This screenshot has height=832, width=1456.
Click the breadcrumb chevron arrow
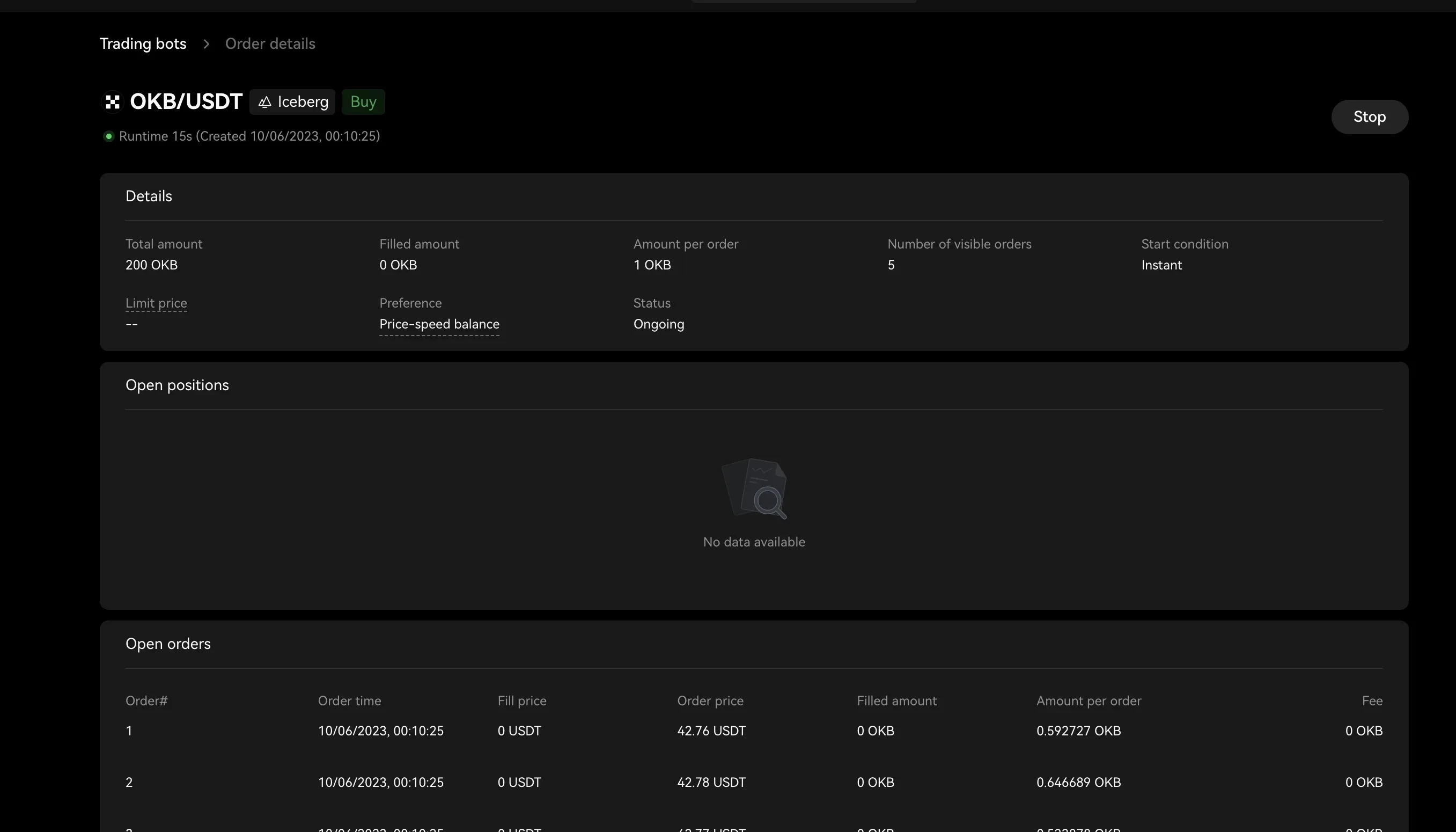[206, 44]
